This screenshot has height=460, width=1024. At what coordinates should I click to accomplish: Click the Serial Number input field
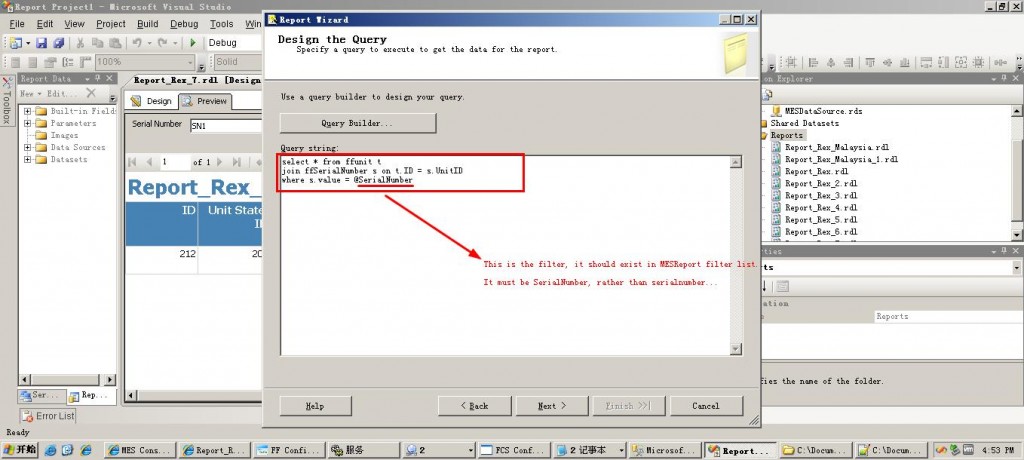(x=225, y=126)
